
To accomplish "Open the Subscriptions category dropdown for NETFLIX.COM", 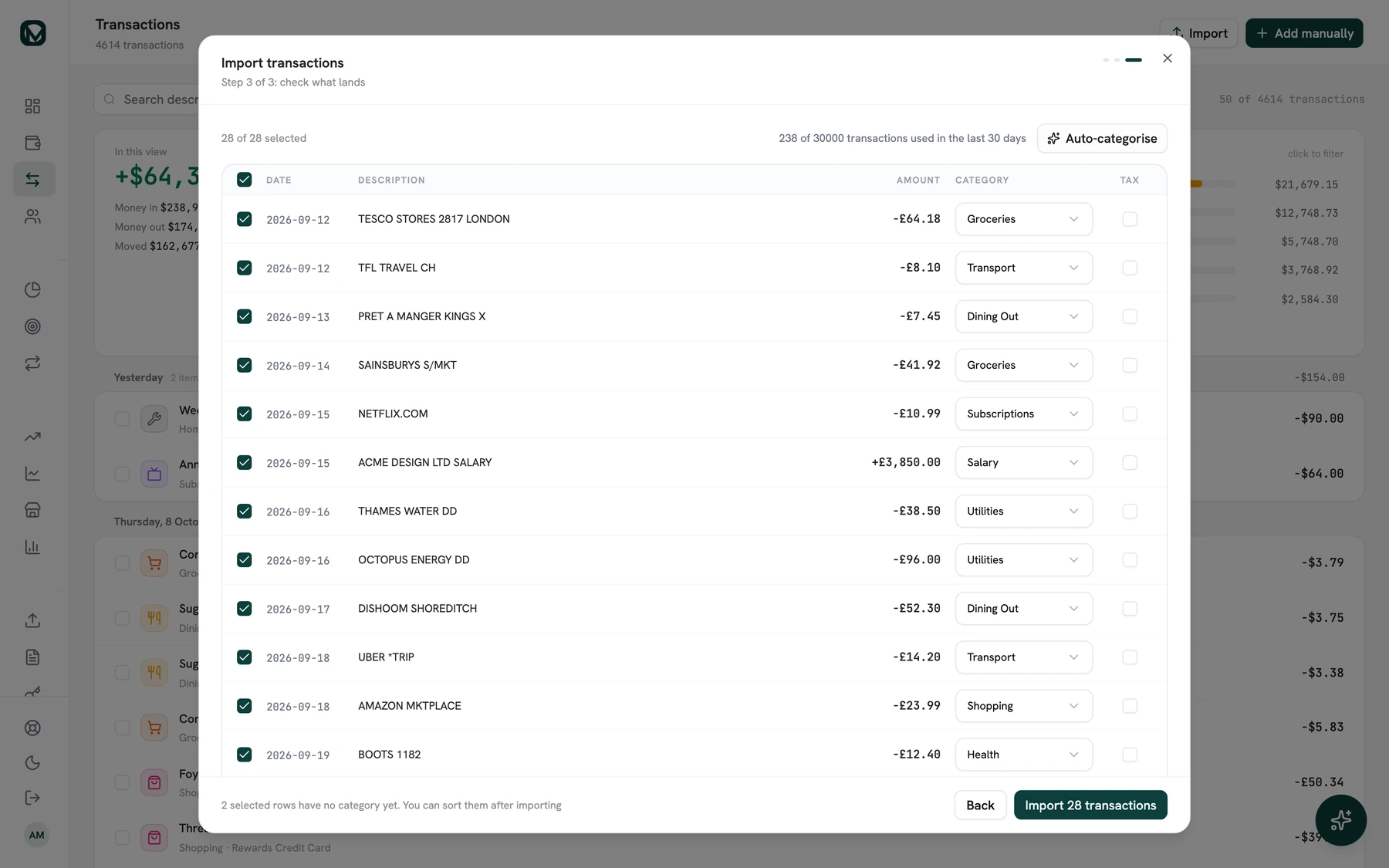I will coord(1023,414).
